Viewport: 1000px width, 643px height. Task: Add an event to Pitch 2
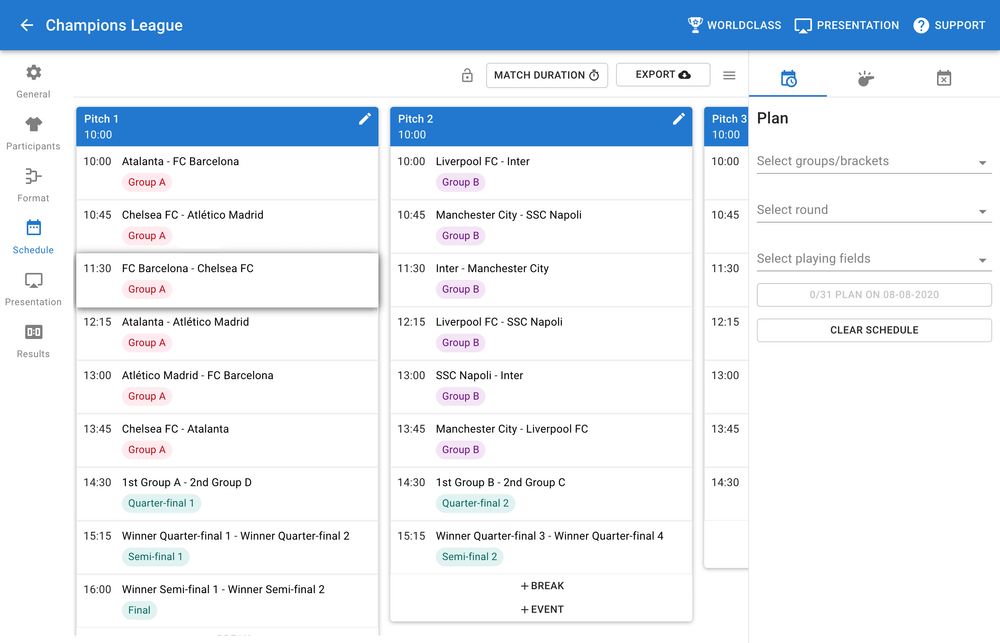tap(541, 610)
